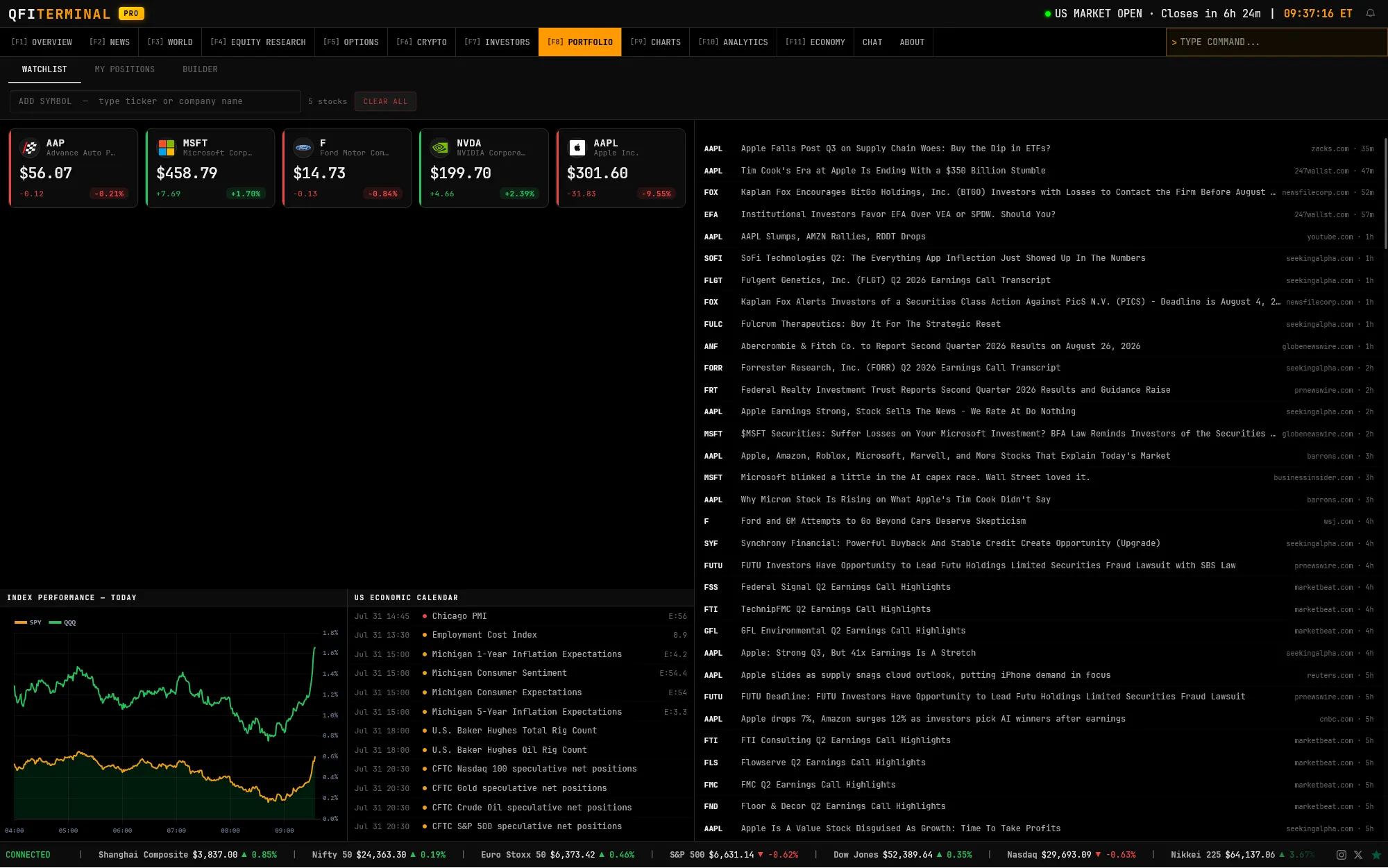Open the AAPL $301.60 watchlist card
The width and height of the screenshot is (1388, 868).
(x=620, y=168)
